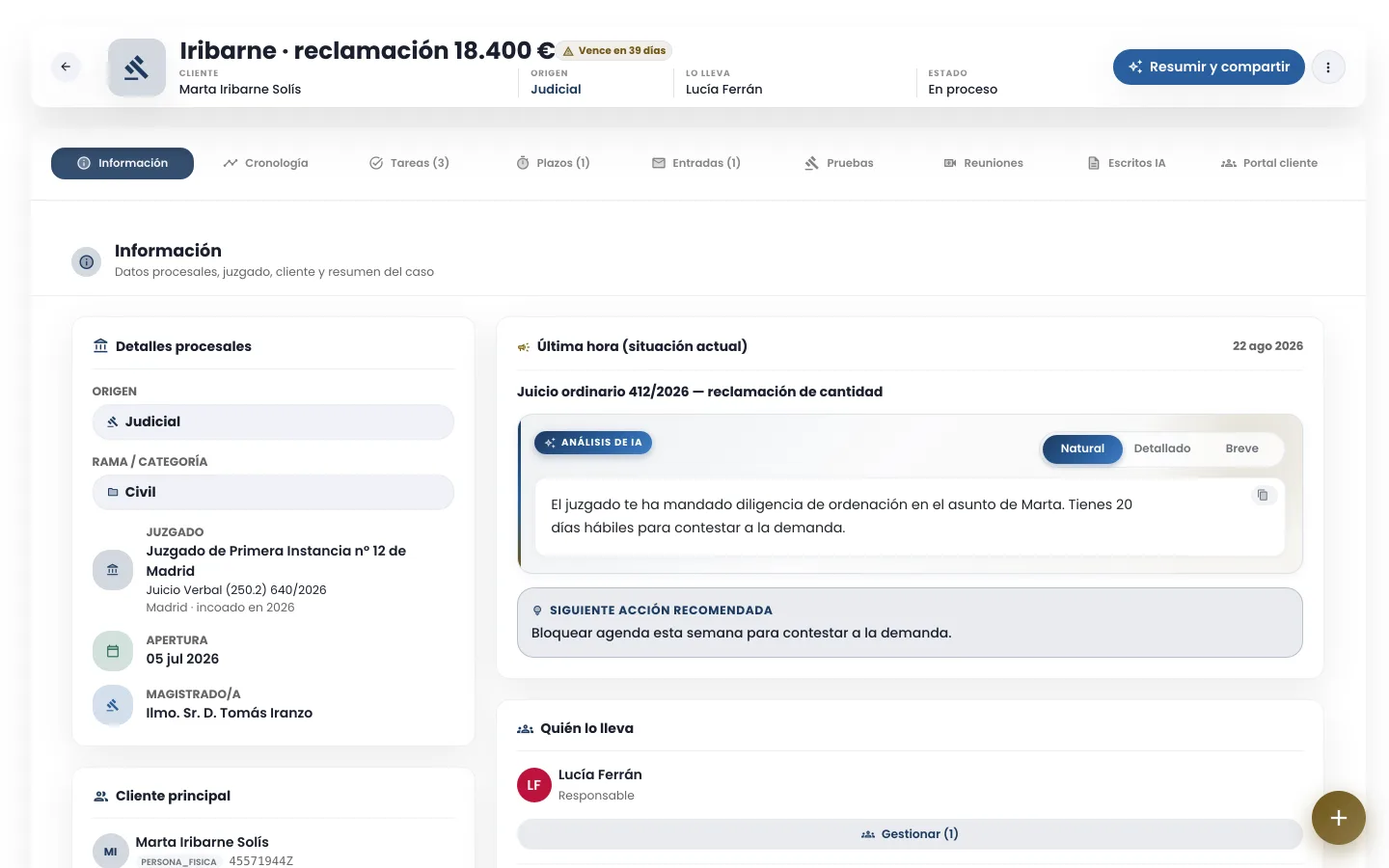
Task: Go to the Pruebas tab
Action: [839, 163]
